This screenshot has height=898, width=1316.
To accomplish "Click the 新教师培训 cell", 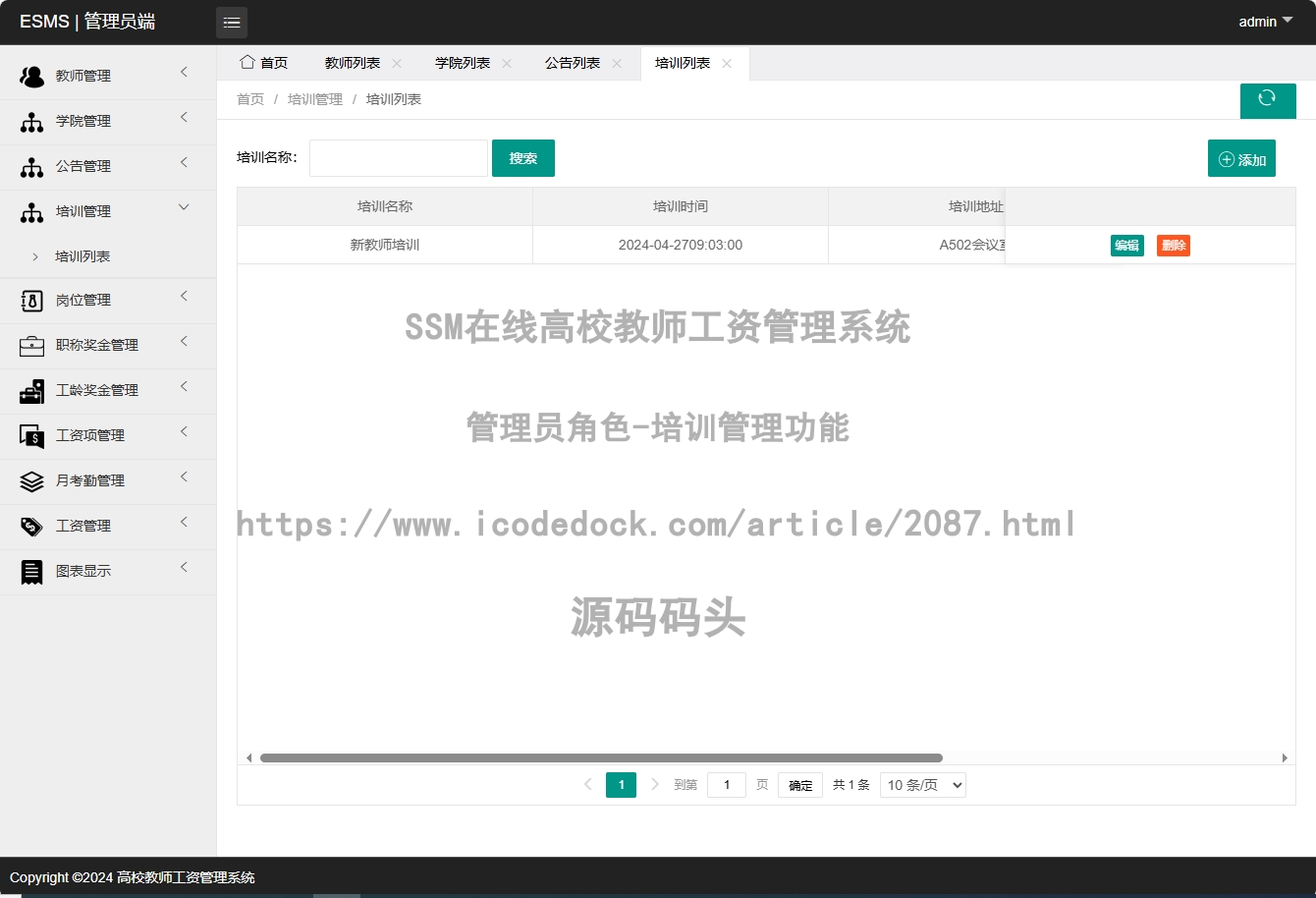I will coord(385,245).
